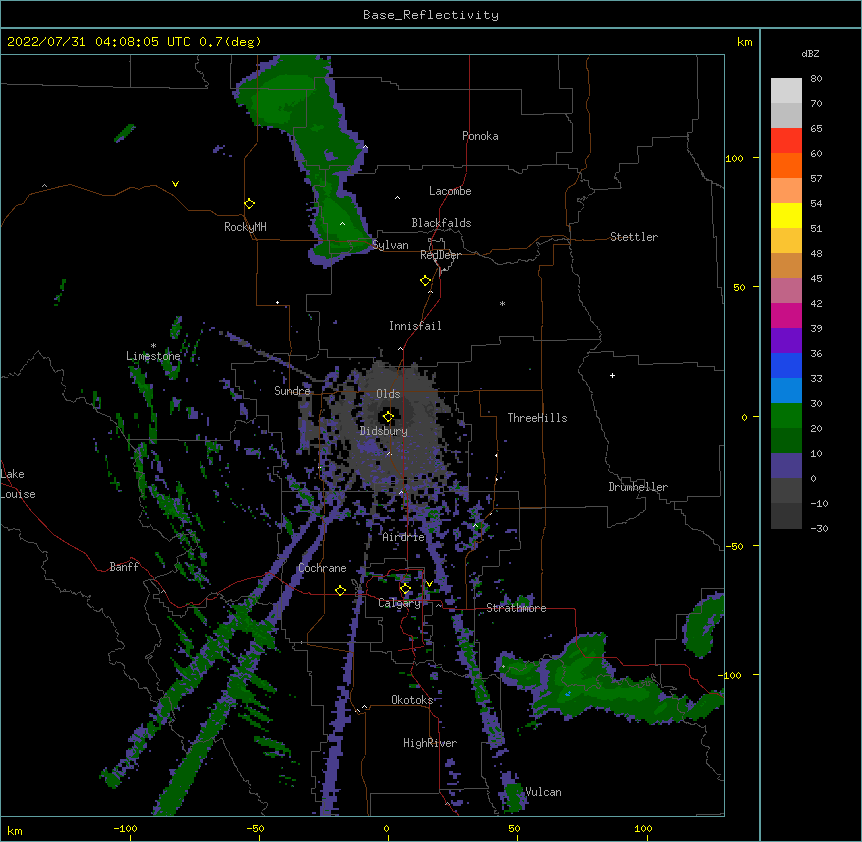
Task: Click the yellow 54 dBZ legend swatch
Action: pos(786,215)
